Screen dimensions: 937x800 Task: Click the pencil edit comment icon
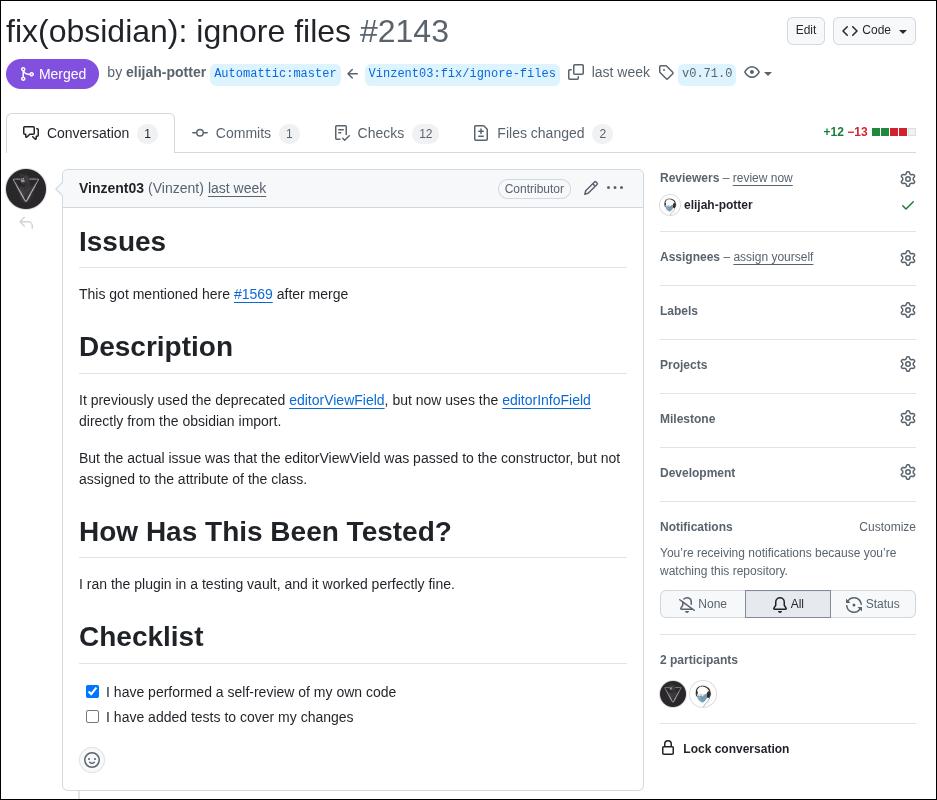tap(591, 188)
